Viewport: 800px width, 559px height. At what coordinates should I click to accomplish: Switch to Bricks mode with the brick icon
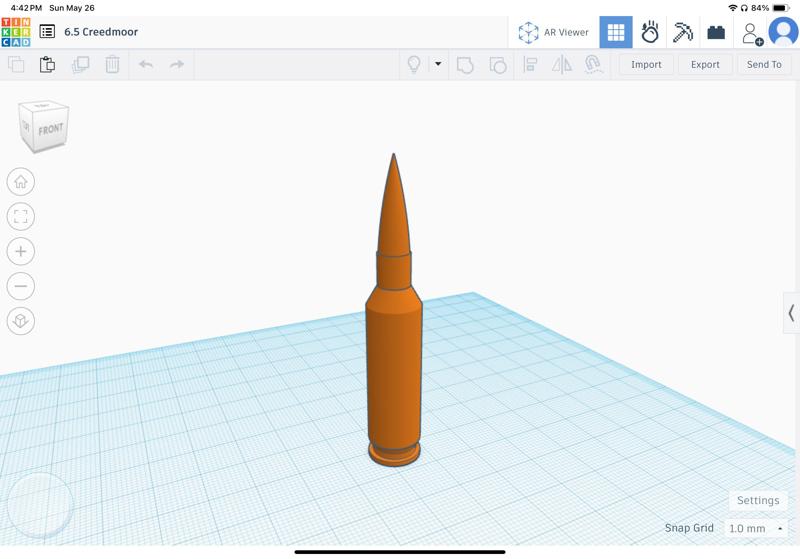click(716, 33)
